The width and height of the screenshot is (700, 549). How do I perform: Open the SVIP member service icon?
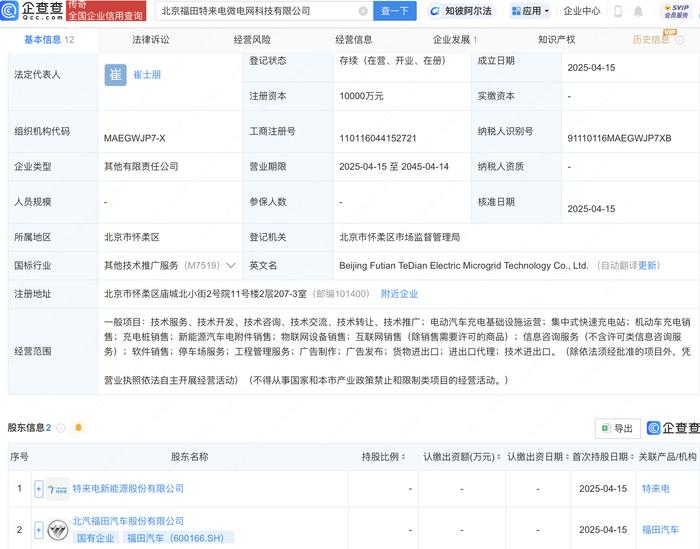click(676, 11)
